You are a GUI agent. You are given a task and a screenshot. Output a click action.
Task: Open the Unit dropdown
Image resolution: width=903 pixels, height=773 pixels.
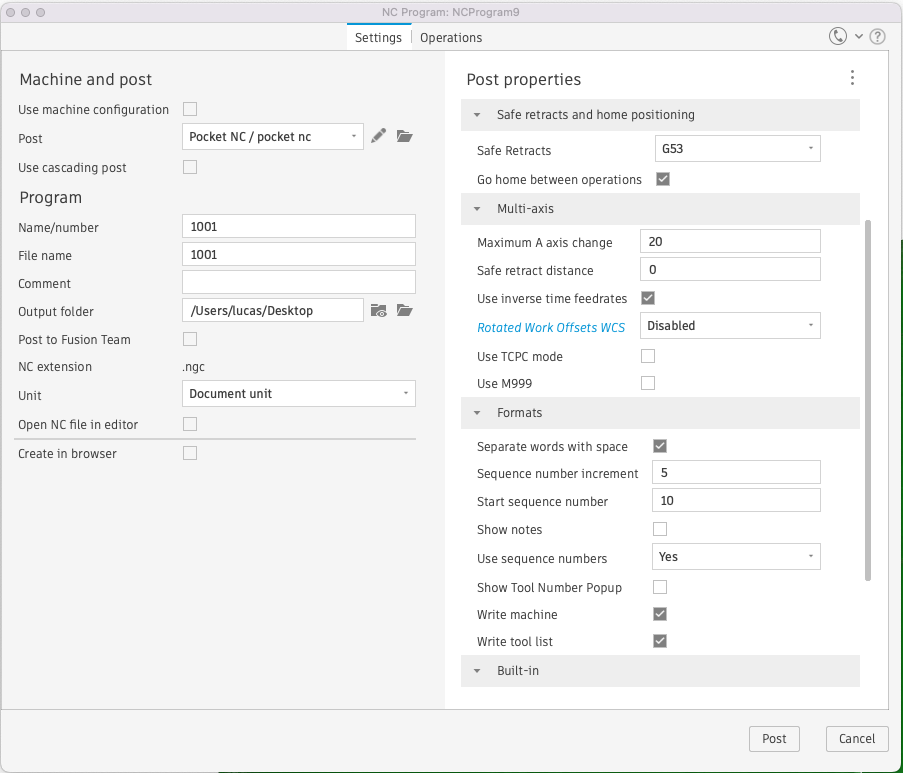pyautogui.click(x=299, y=393)
